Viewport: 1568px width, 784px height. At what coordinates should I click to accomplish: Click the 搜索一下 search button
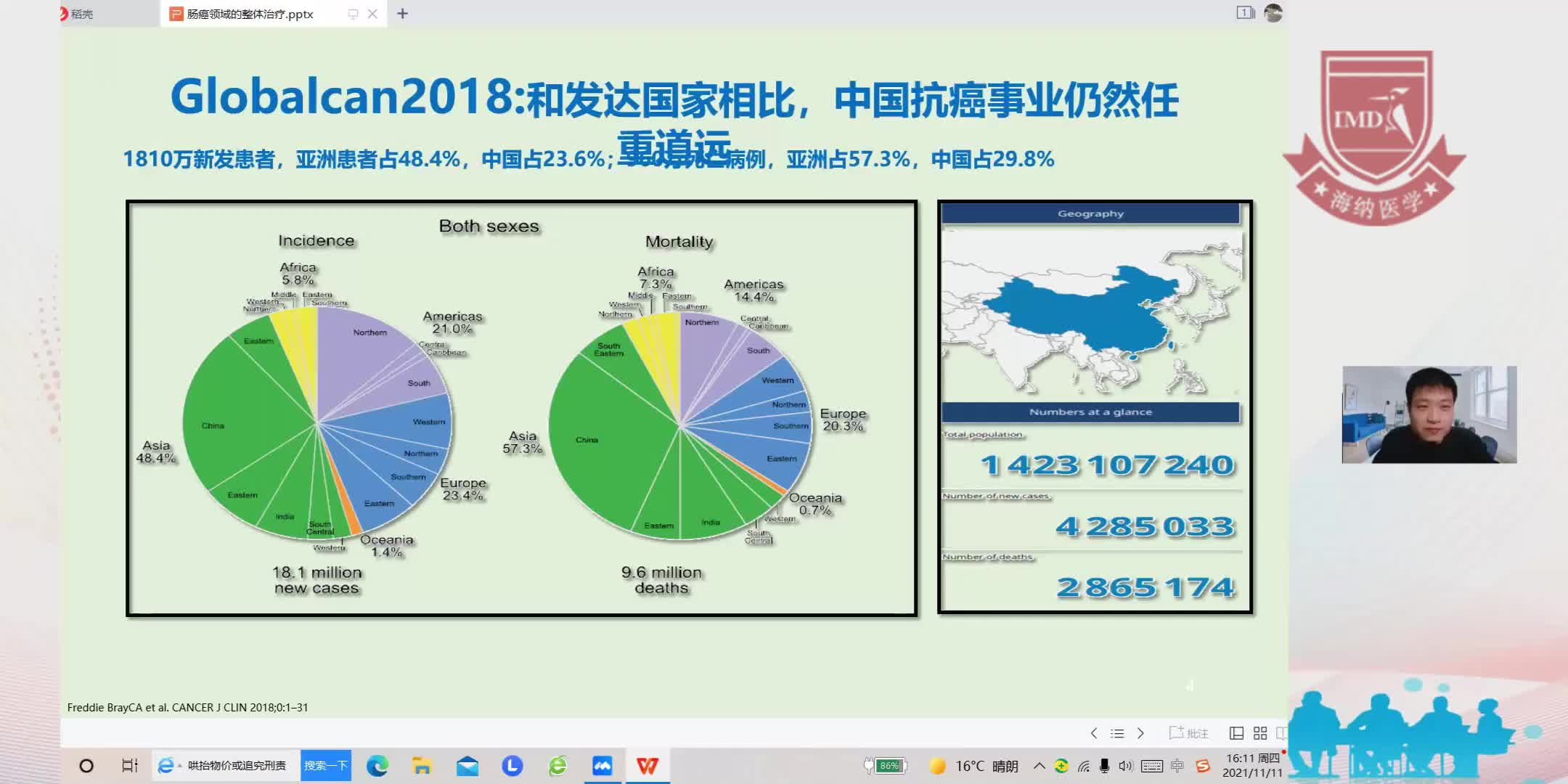325,765
